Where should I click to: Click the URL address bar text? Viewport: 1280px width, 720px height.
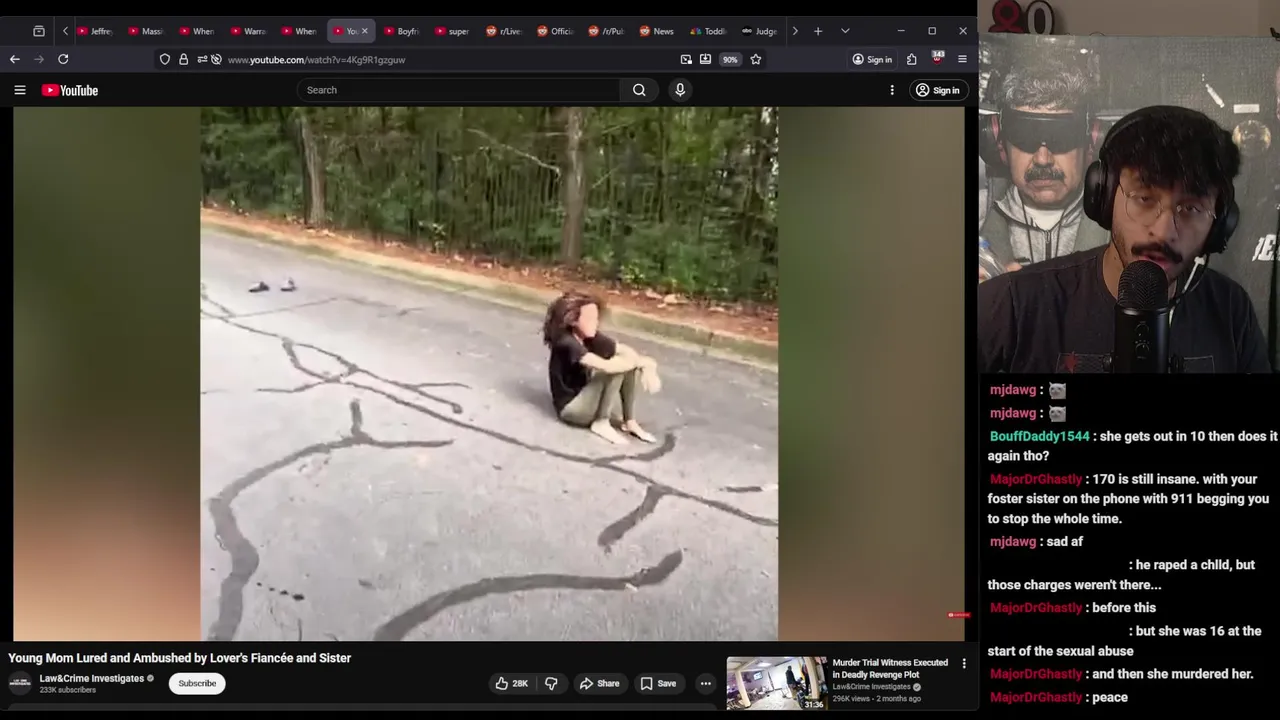tap(316, 60)
